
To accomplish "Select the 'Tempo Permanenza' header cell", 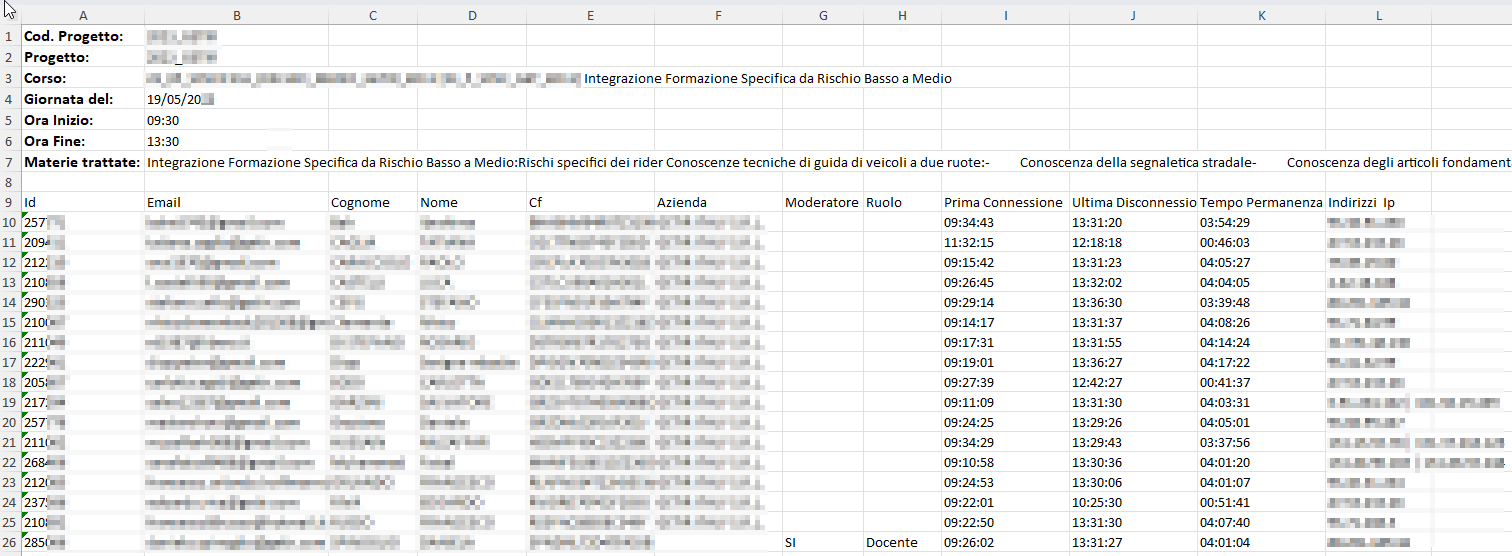I will 1261,202.
